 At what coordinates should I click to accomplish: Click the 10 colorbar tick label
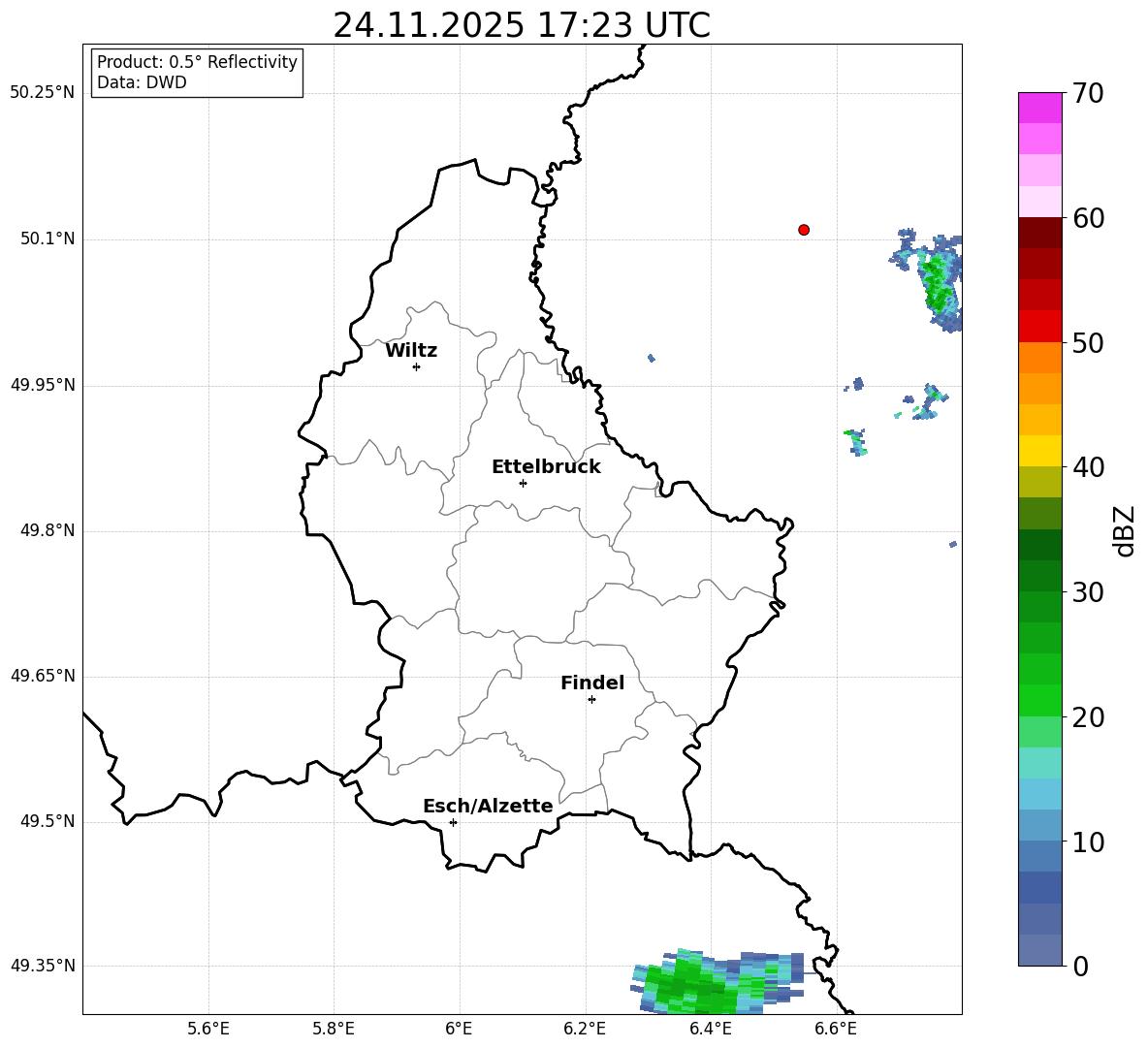[1088, 842]
